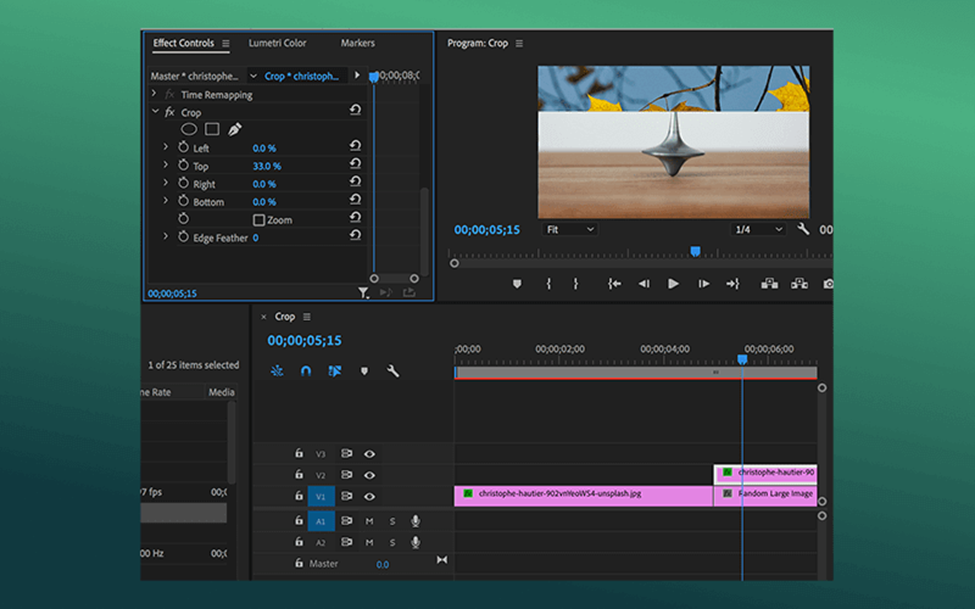Open the Master clip dropdown arrow
The width and height of the screenshot is (975, 609).
click(253, 76)
